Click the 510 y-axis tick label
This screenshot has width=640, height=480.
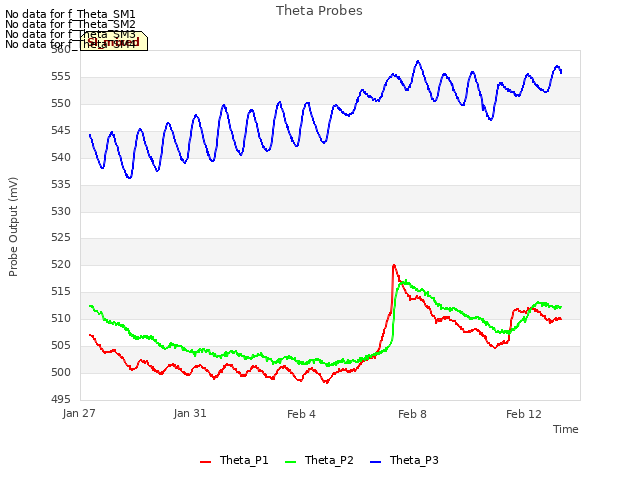[x=61, y=318]
